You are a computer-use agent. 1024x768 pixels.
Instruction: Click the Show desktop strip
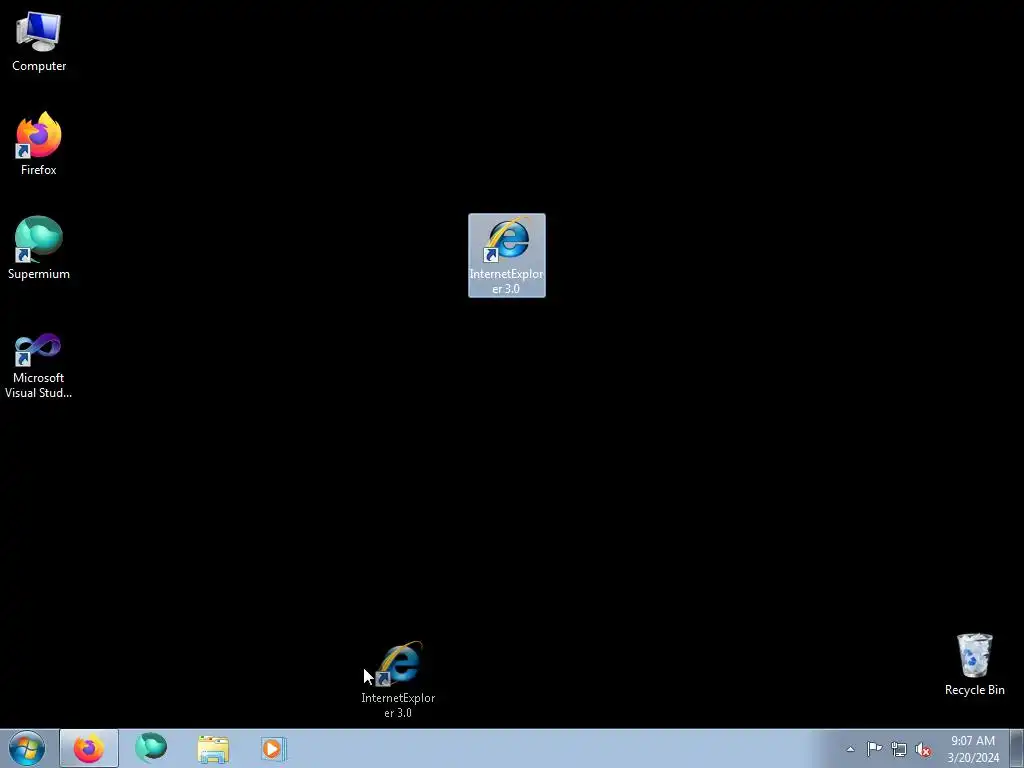[x=1016, y=748]
